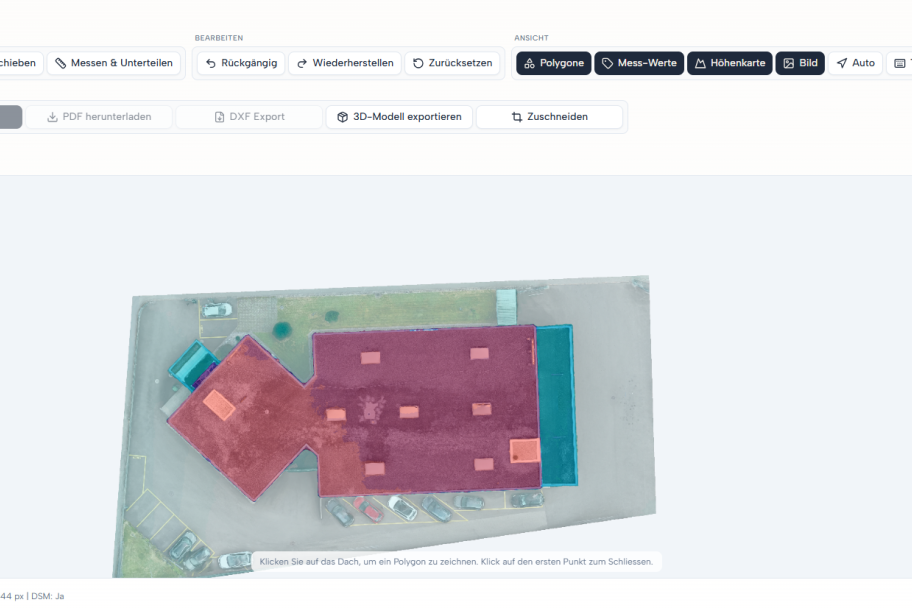Viewport: 912px width, 608px height.
Task: Select the teal roof polygon on right
Action: pyautogui.click(x=556, y=406)
